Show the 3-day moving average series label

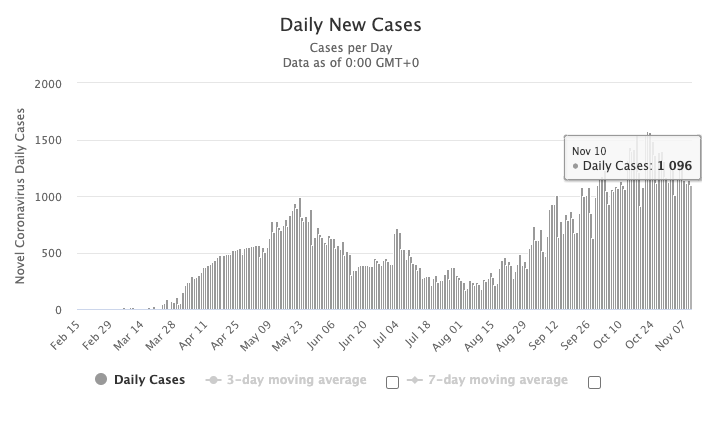(297, 380)
